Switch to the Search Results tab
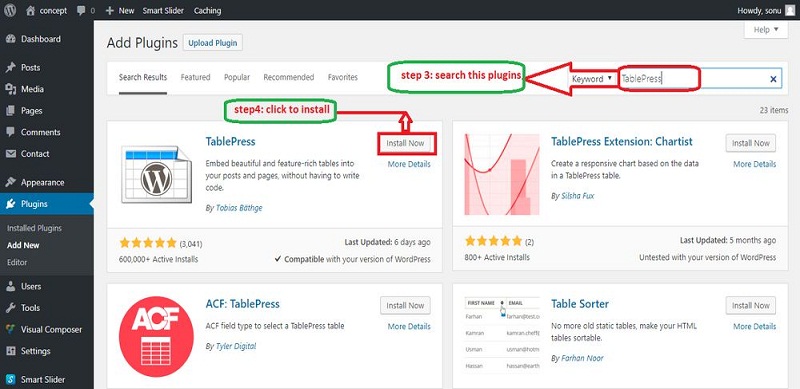 [x=143, y=77]
